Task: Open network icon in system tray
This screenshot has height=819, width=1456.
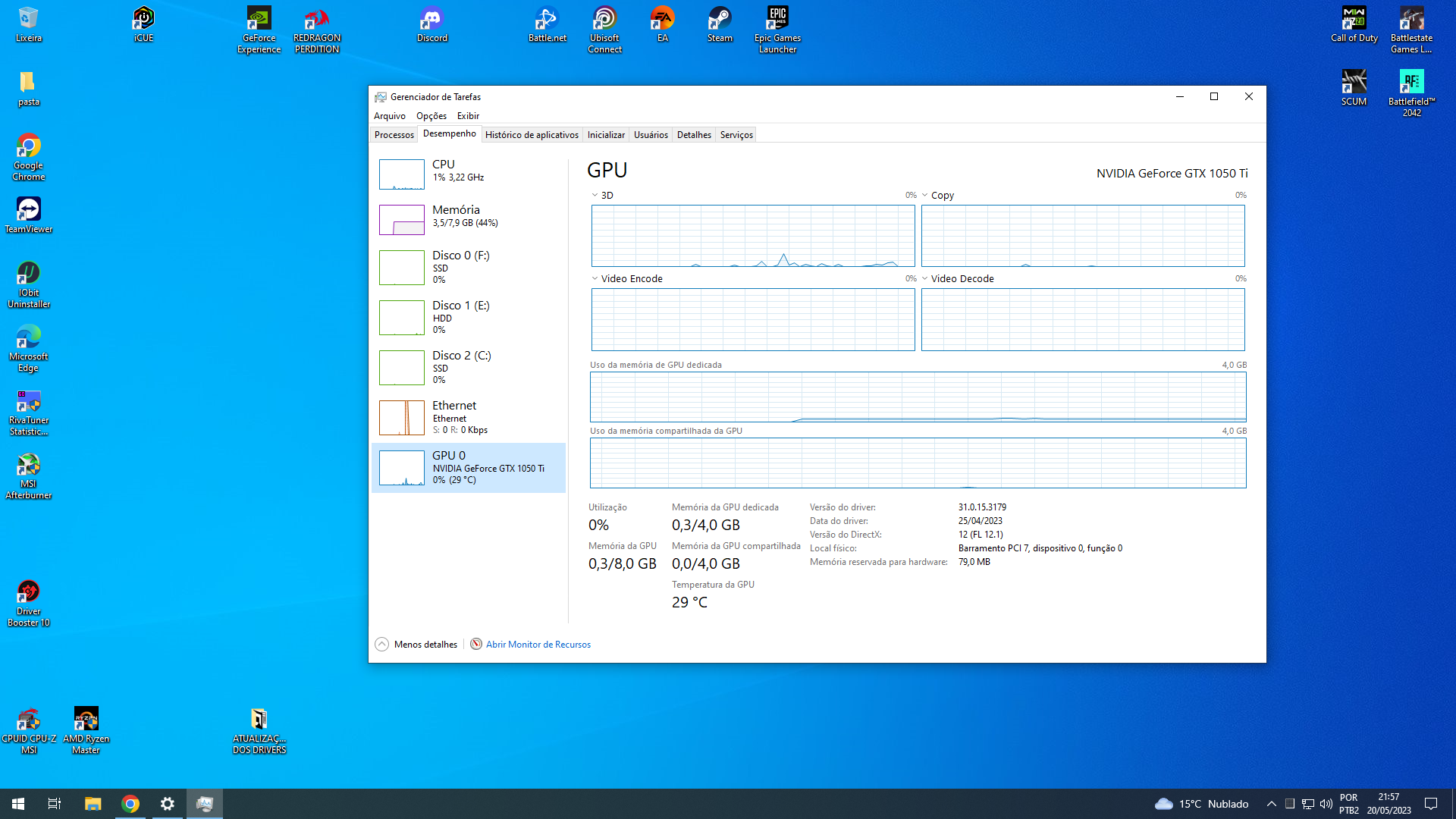Action: pyautogui.click(x=1307, y=804)
